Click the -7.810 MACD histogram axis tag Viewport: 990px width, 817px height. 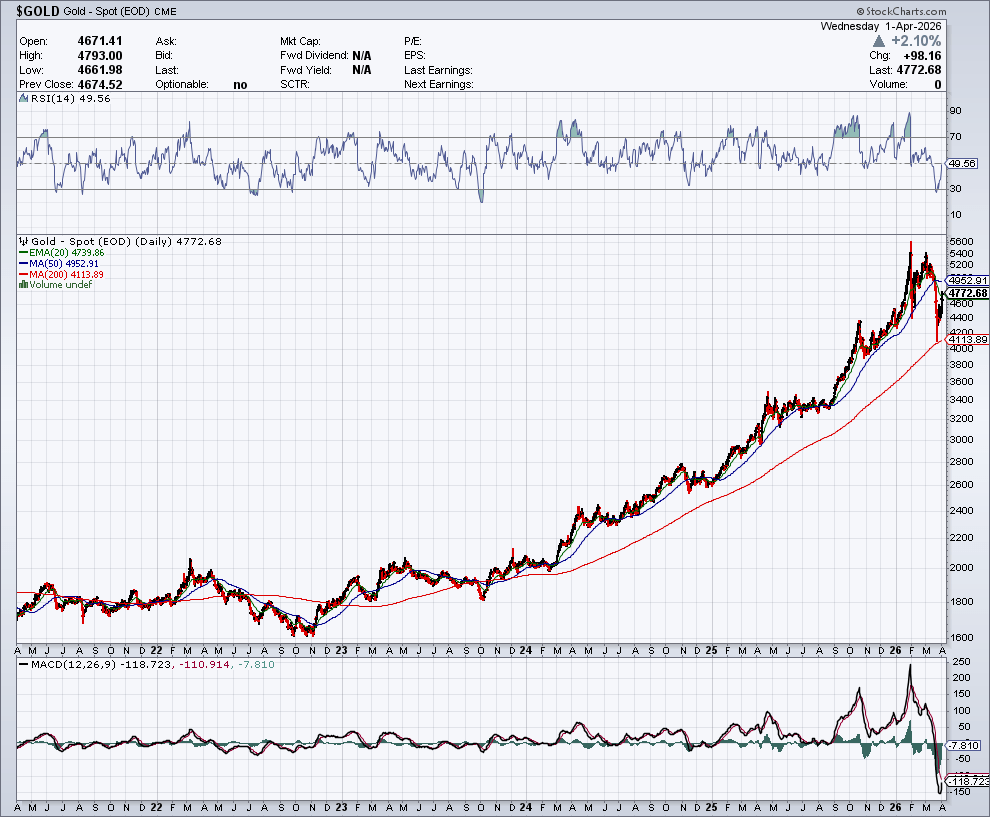click(x=965, y=746)
